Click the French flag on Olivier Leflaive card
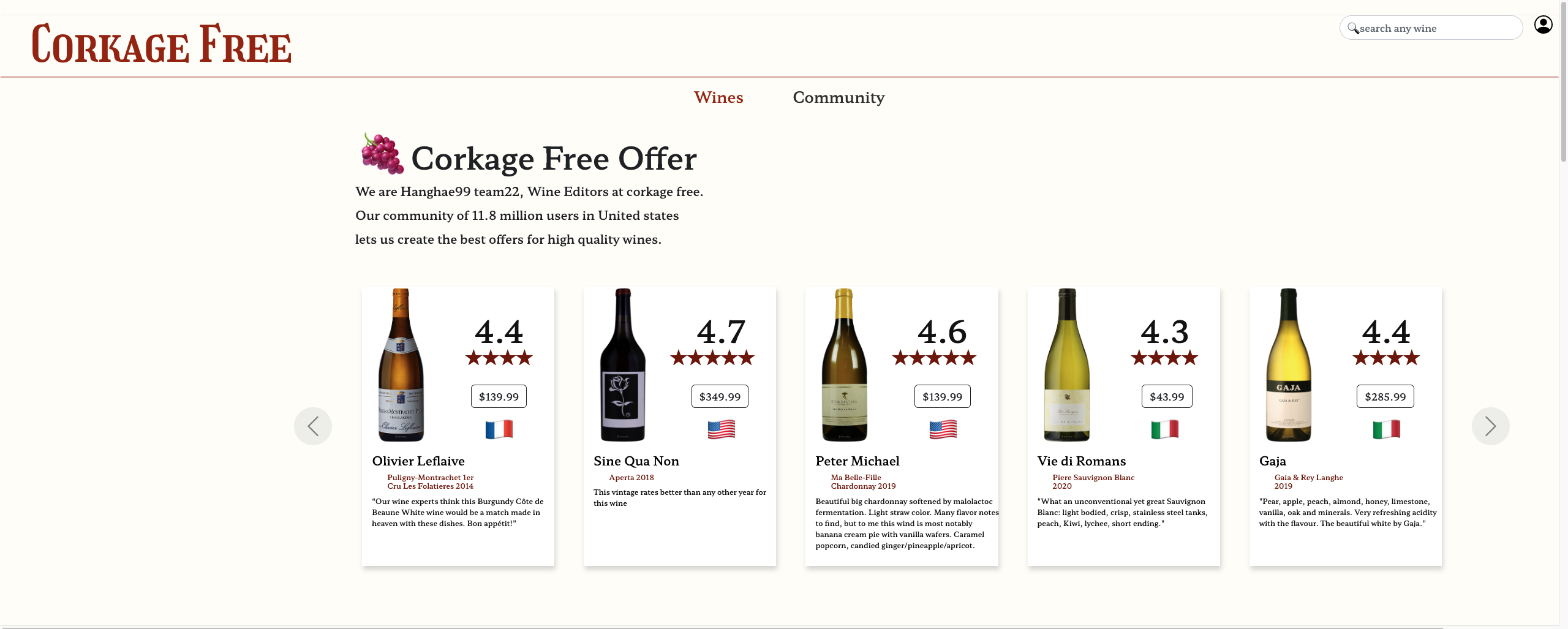 tap(499, 429)
